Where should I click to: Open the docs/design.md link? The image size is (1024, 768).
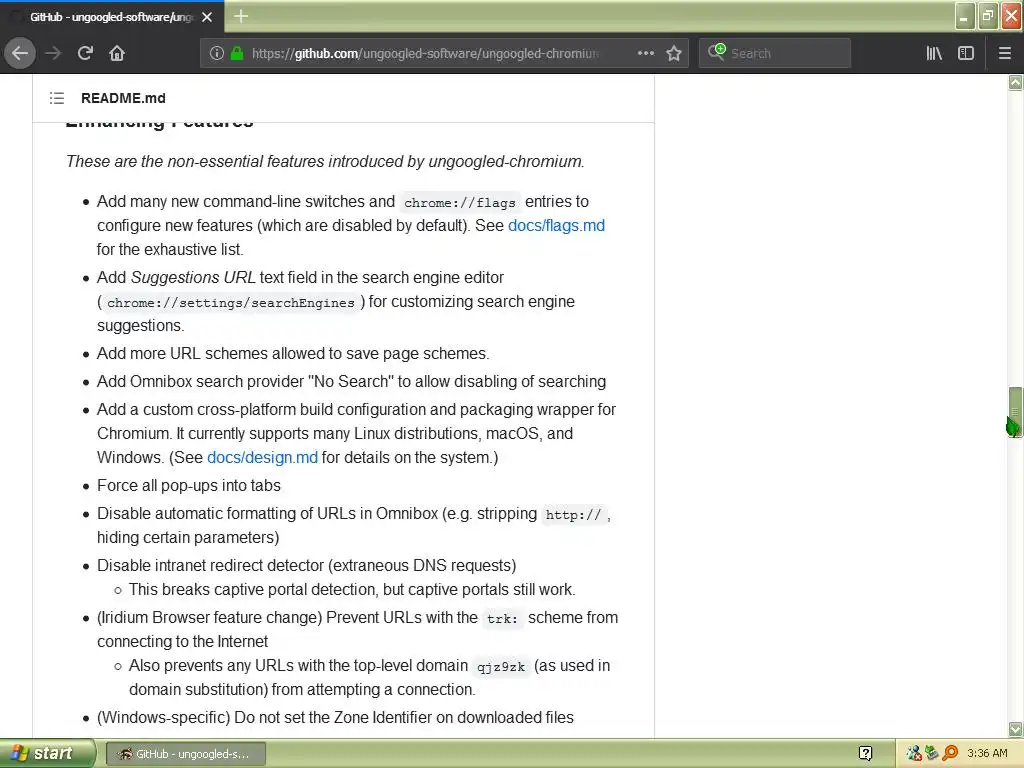pos(263,457)
